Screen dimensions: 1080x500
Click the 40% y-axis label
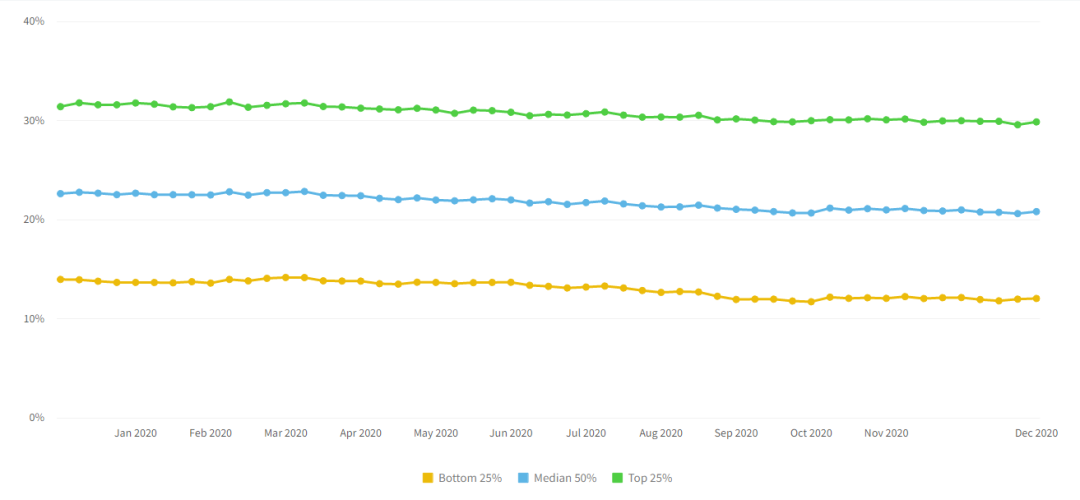click(34, 21)
